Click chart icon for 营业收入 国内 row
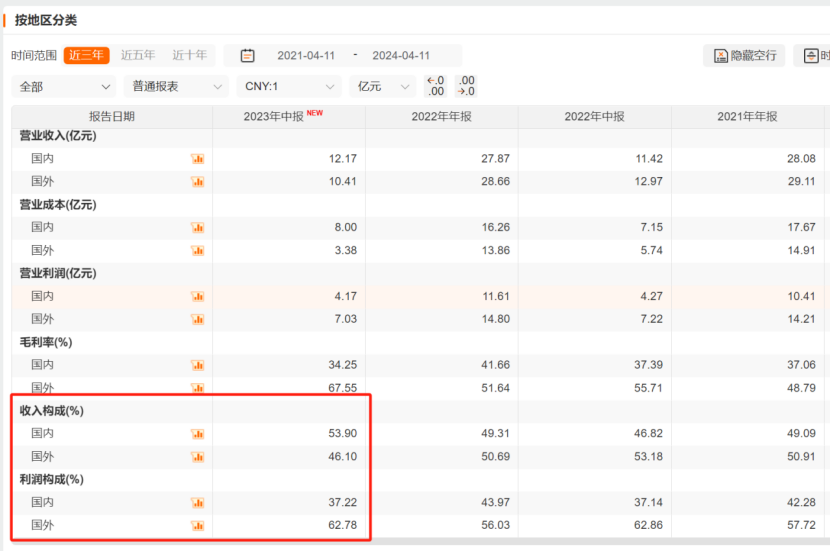This screenshot has width=830, height=552. tap(198, 159)
